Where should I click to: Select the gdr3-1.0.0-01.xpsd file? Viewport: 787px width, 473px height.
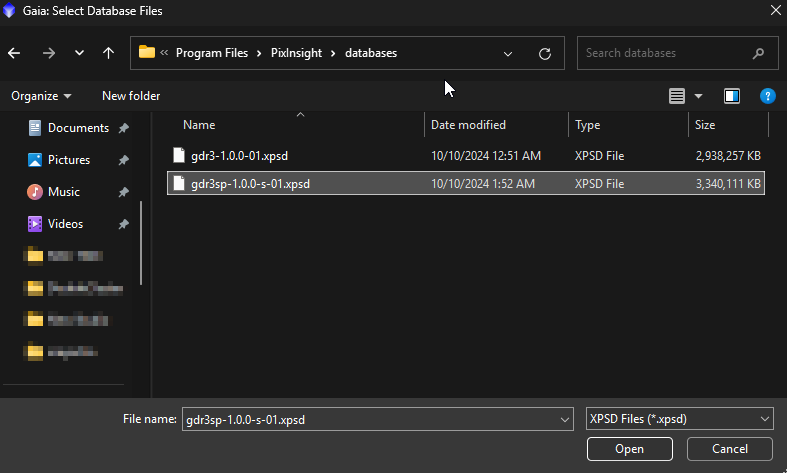pos(239,156)
